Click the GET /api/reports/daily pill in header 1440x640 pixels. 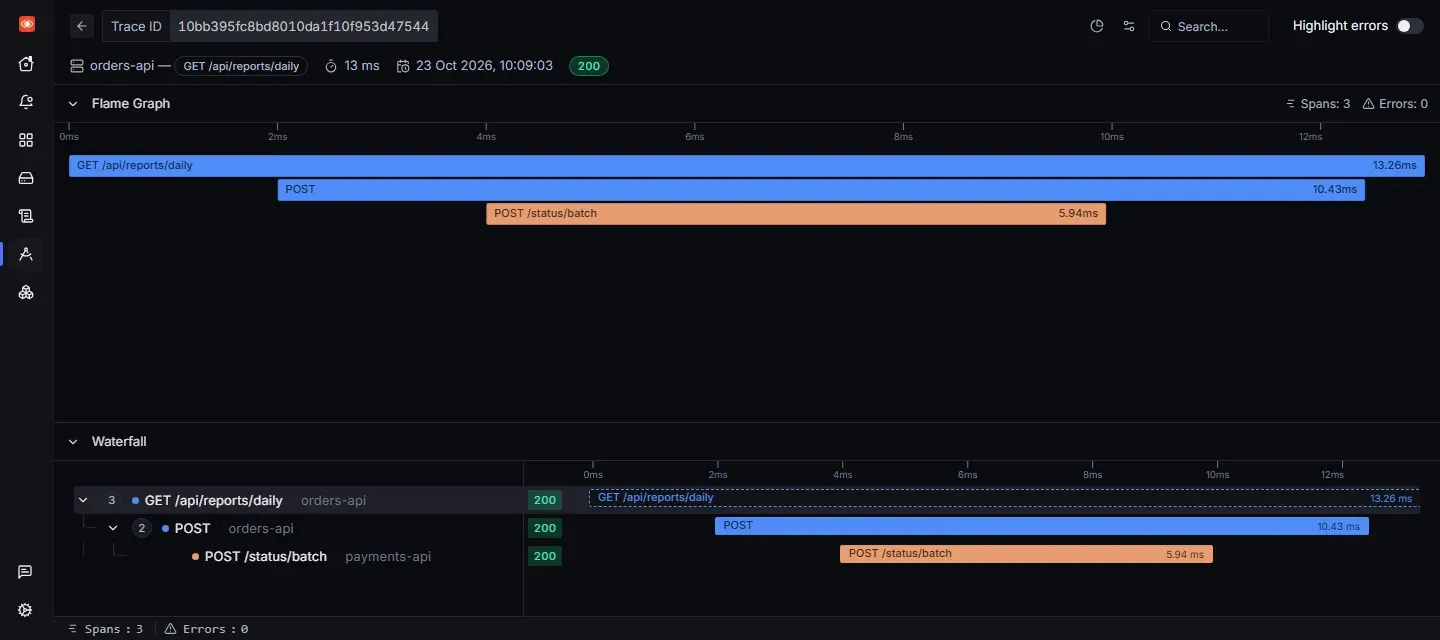(241, 66)
